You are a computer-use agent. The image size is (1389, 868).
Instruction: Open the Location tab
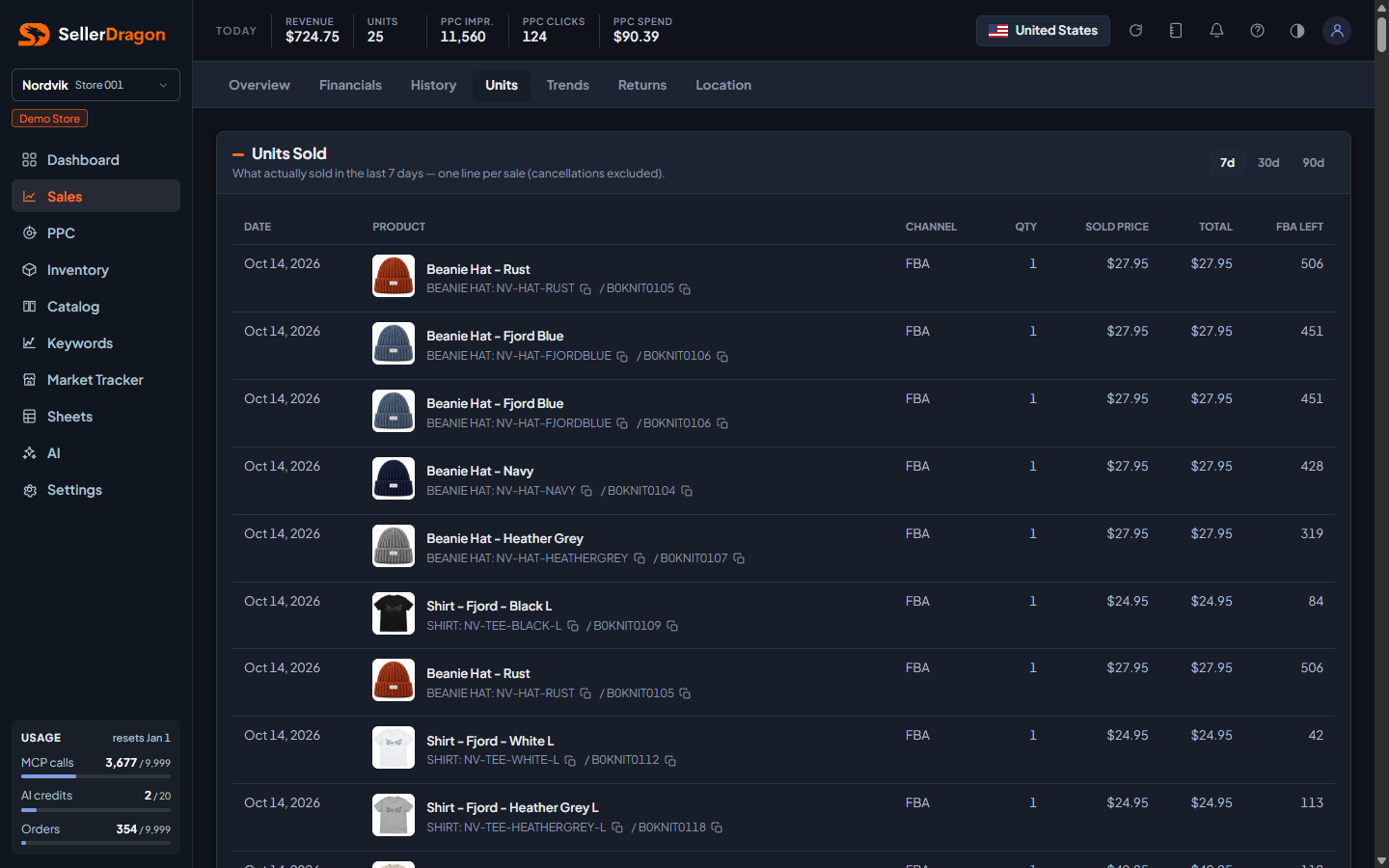pyautogui.click(x=723, y=85)
